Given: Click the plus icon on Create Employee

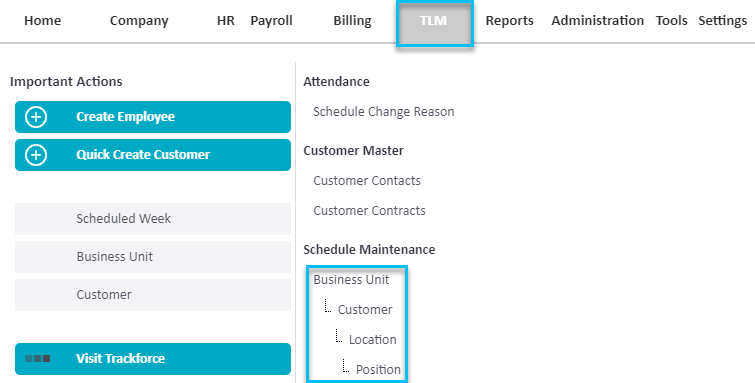Looking at the screenshot, I should point(36,117).
